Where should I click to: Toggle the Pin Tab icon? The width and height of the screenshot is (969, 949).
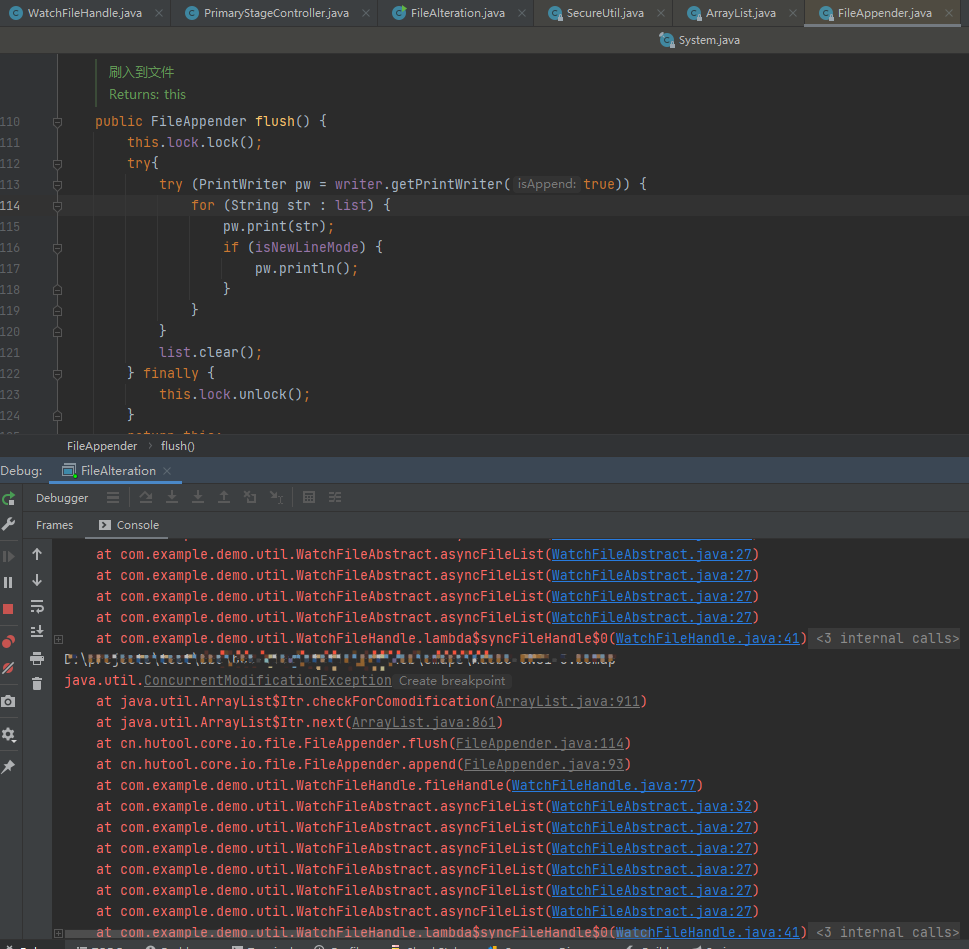[x=9, y=767]
